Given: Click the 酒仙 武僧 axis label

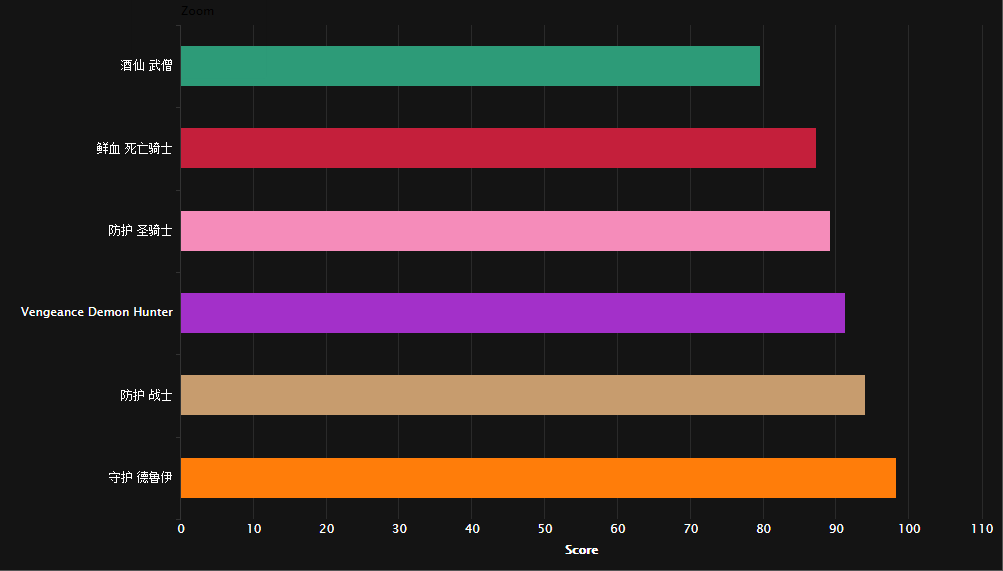Looking at the screenshot, I should [x=146, y=65].
